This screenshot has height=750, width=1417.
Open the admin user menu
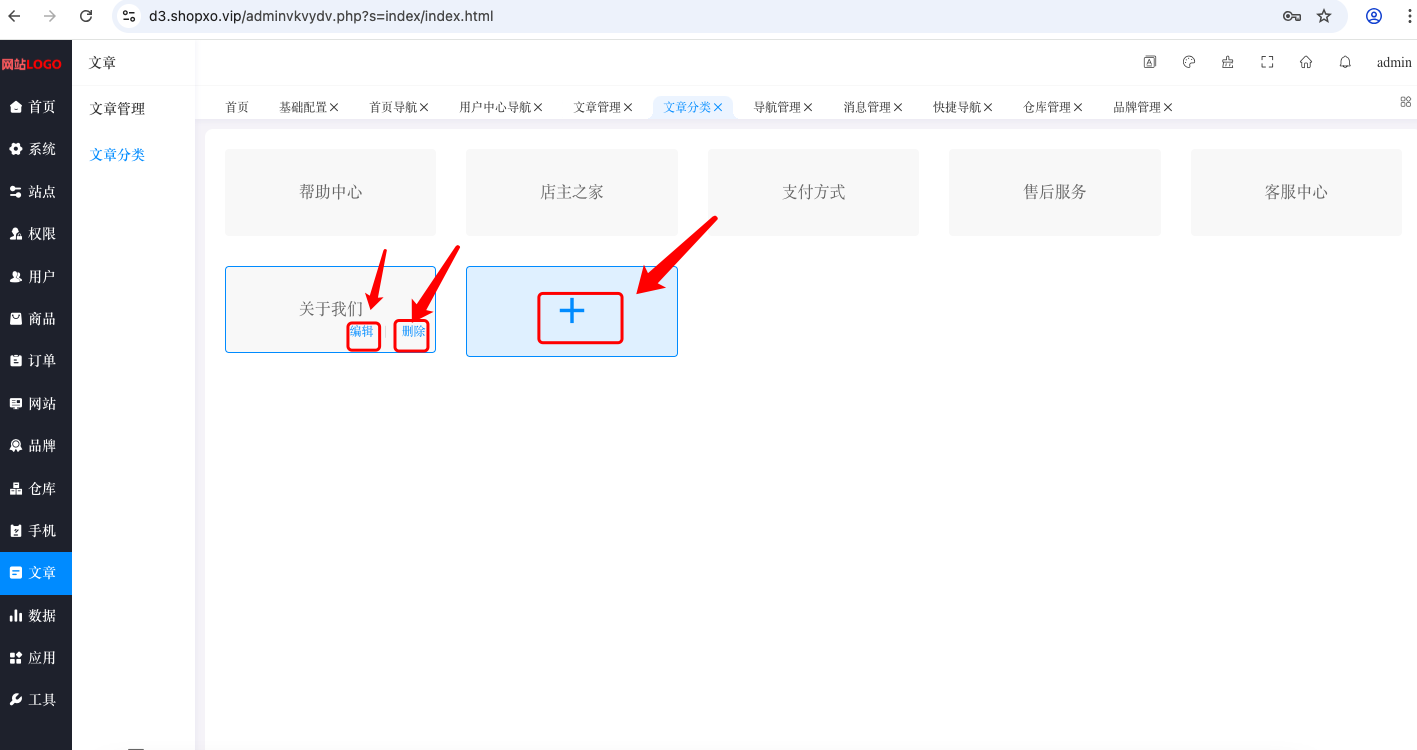1394,62
